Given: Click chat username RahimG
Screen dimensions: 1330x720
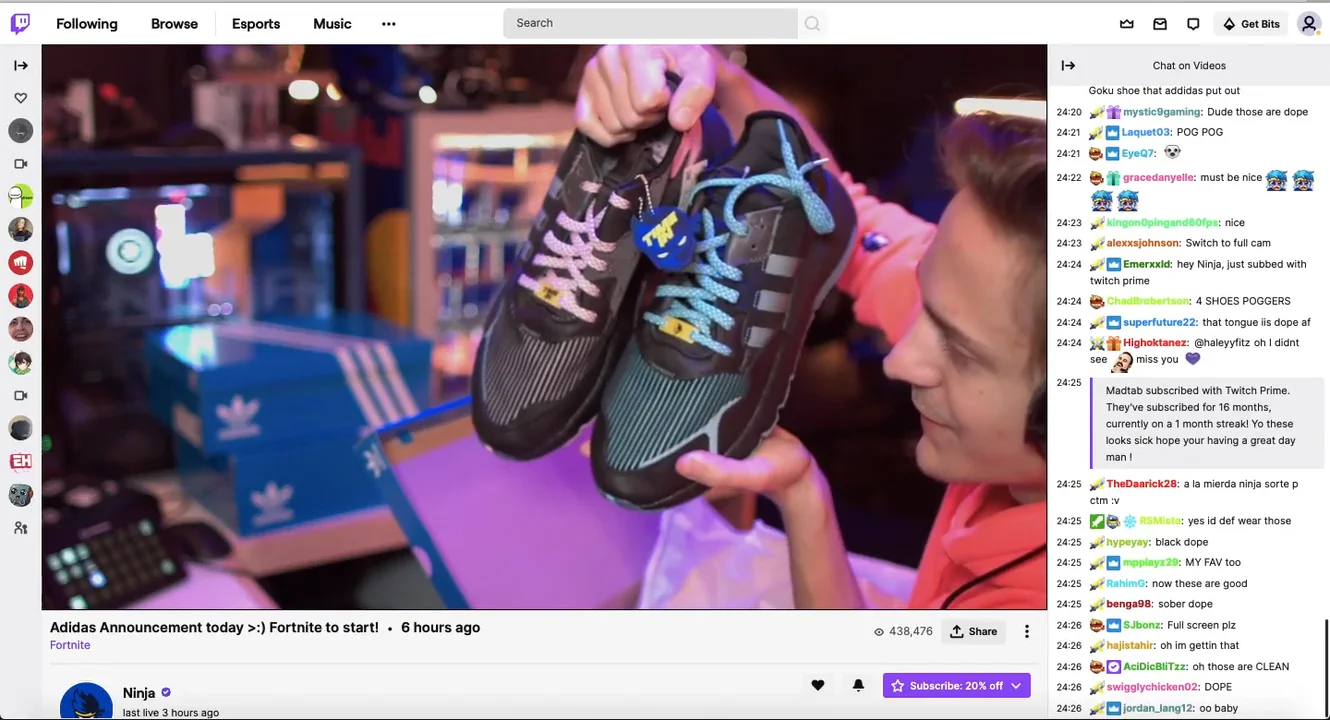Looking at the screenshot, I should pos(1126,584).
